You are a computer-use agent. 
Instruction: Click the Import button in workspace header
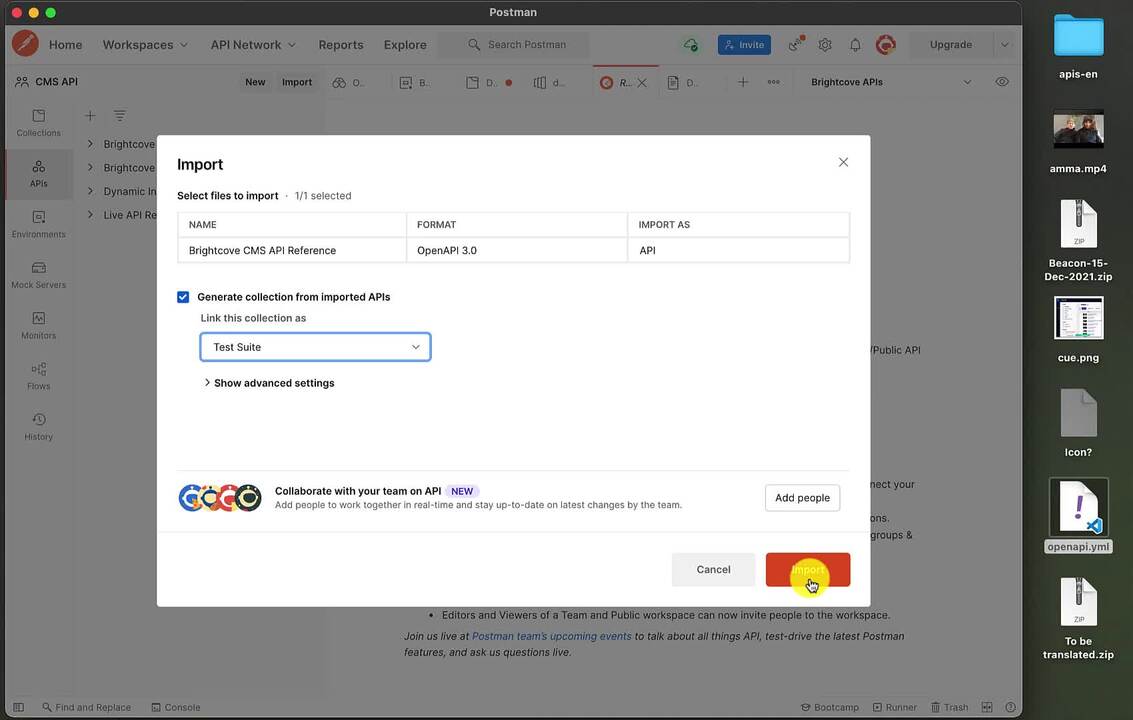pyautogui.click(x=297, y=82)
